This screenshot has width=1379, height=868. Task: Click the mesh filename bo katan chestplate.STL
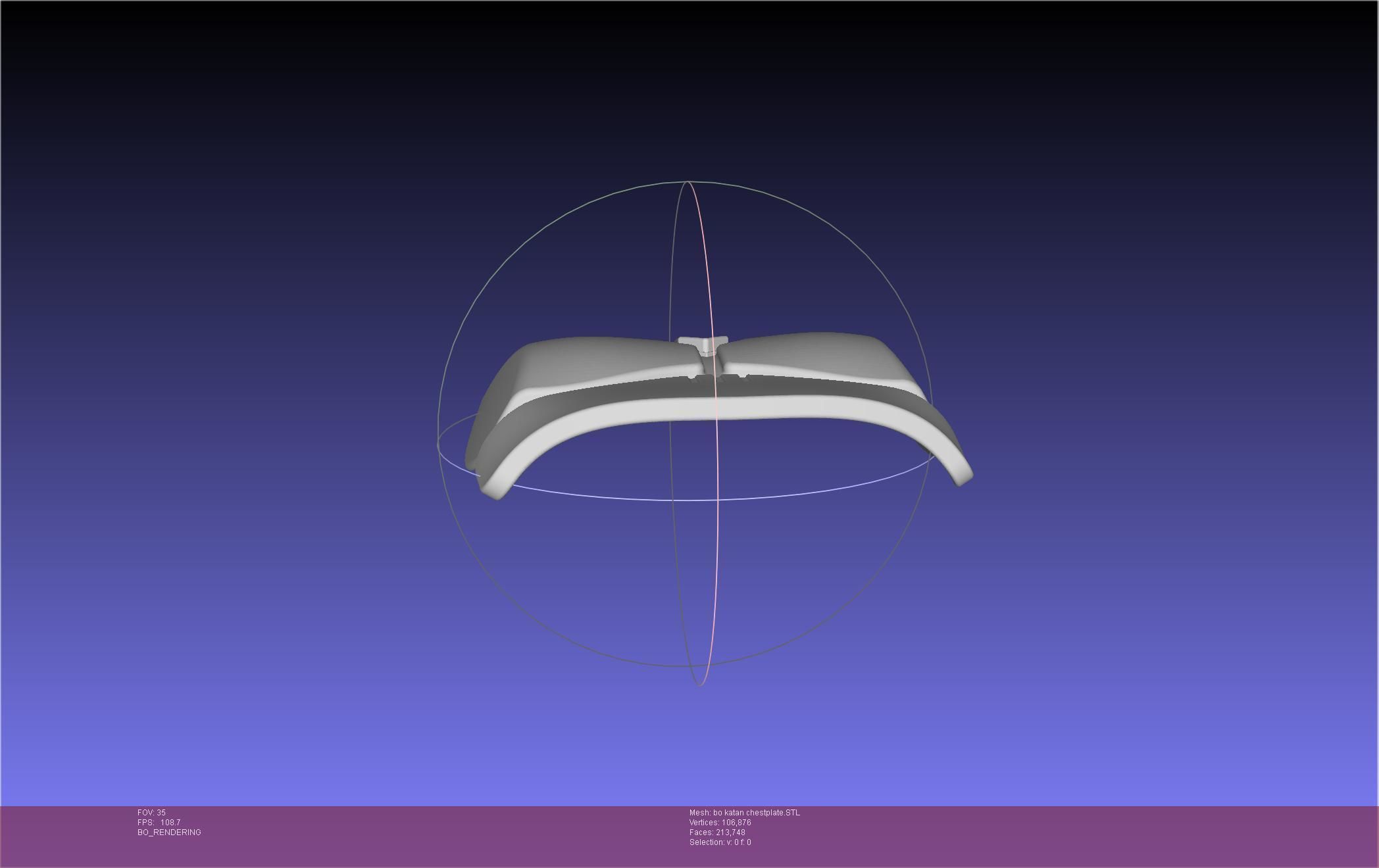[x=756, y=813]
